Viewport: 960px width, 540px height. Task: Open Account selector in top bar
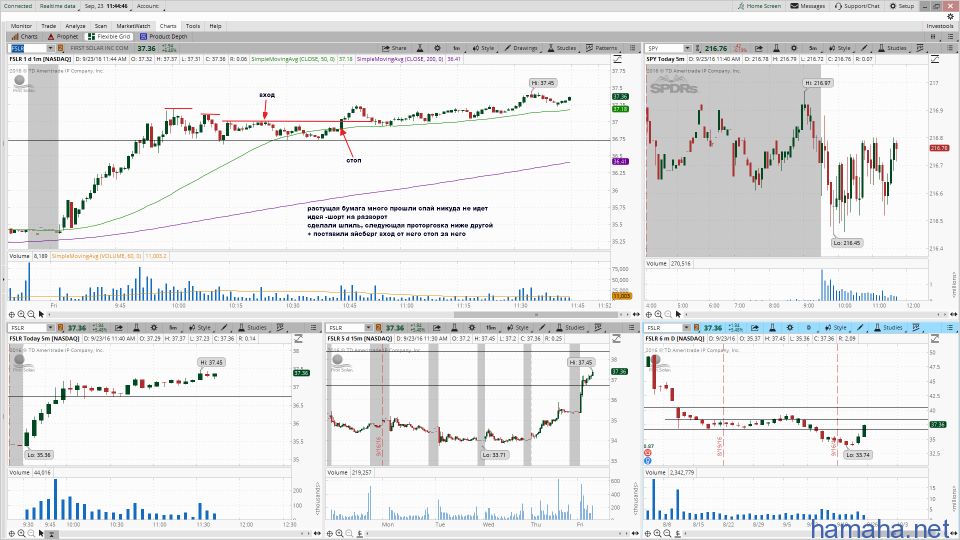[x=148, y=6]
